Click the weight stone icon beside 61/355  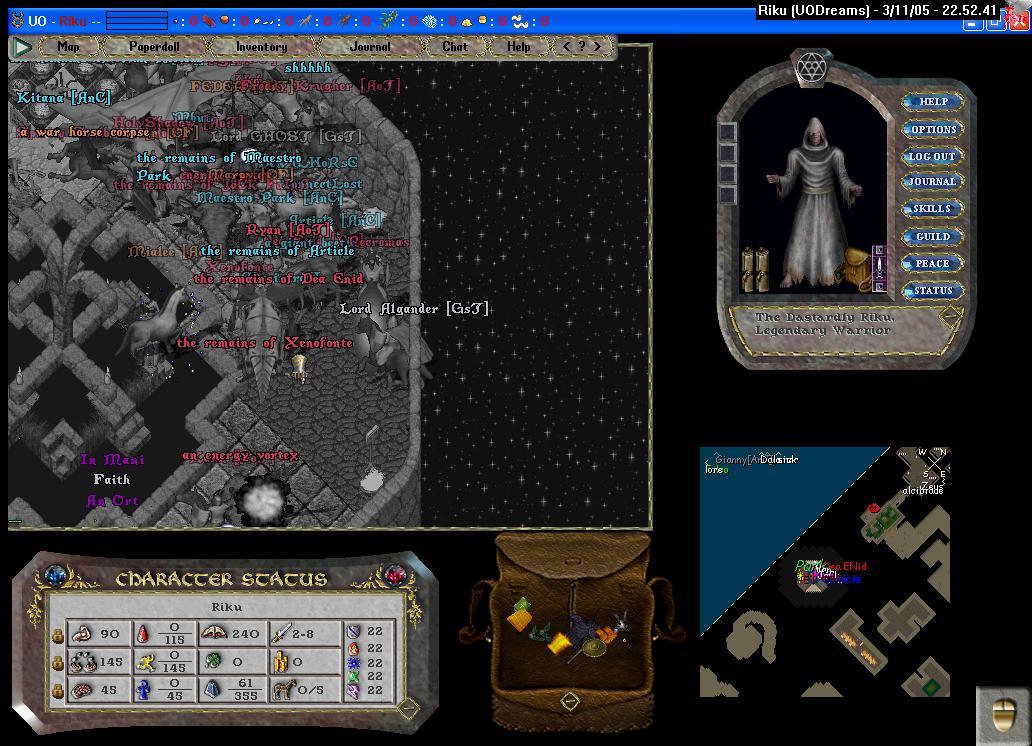pos(213,689)
